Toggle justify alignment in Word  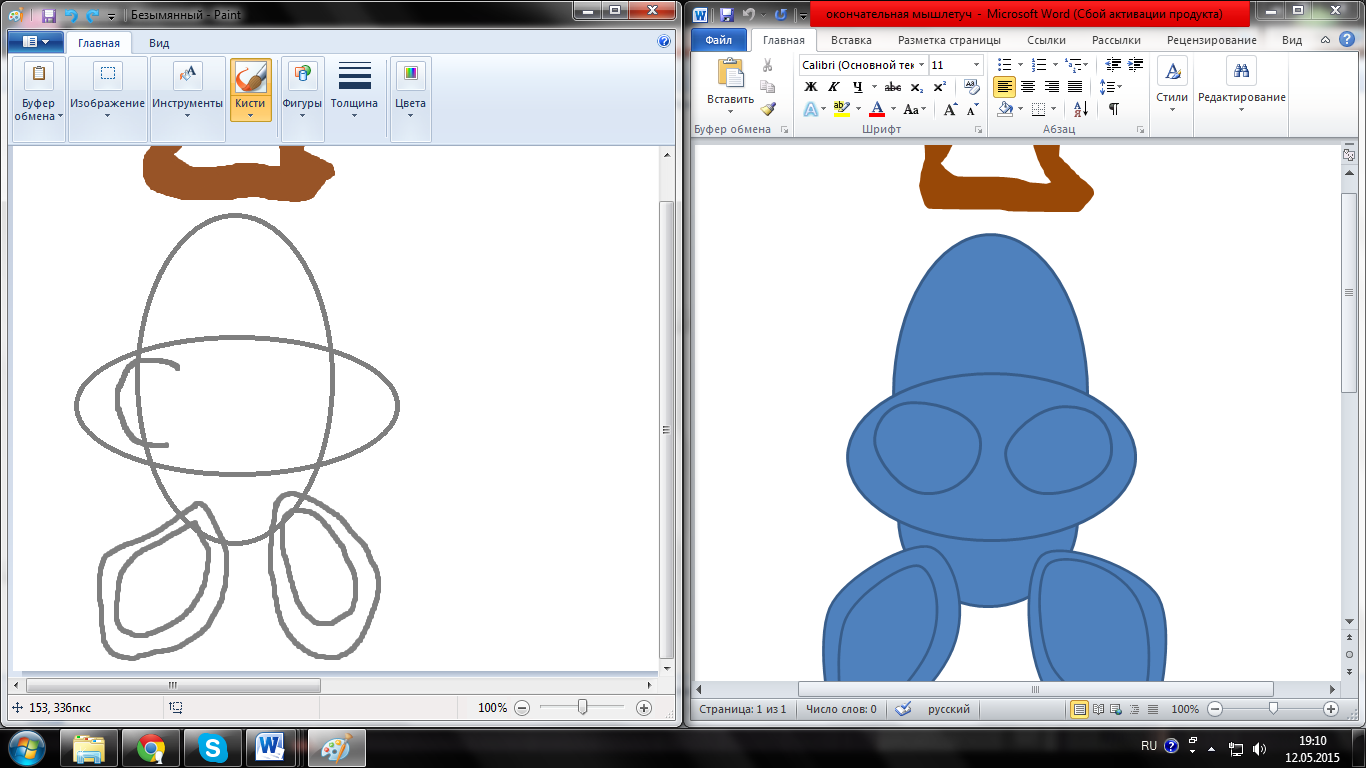(1075, 87)
